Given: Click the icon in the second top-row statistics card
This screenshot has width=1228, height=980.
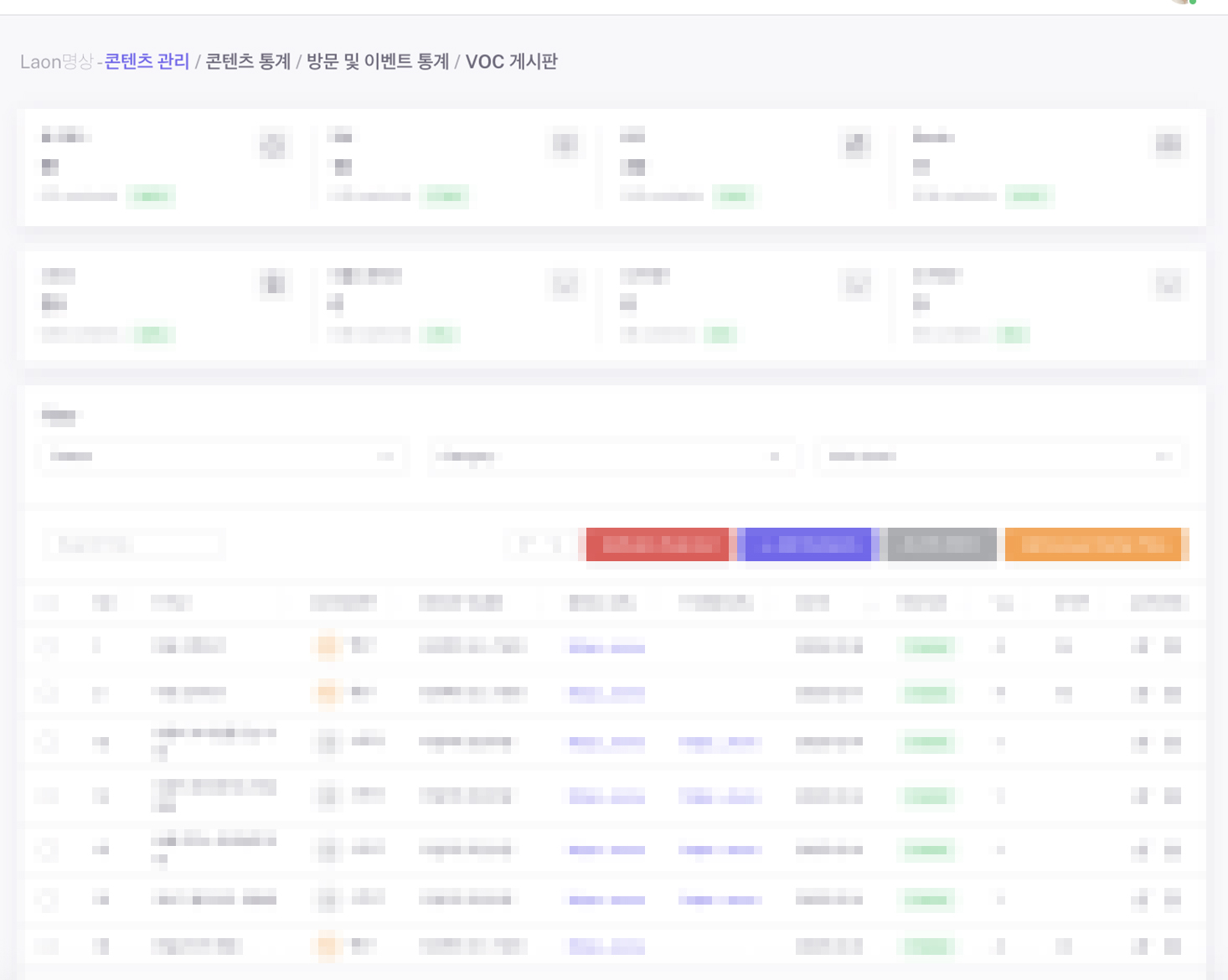Looking at the screenshot, I should click(565, 145).
